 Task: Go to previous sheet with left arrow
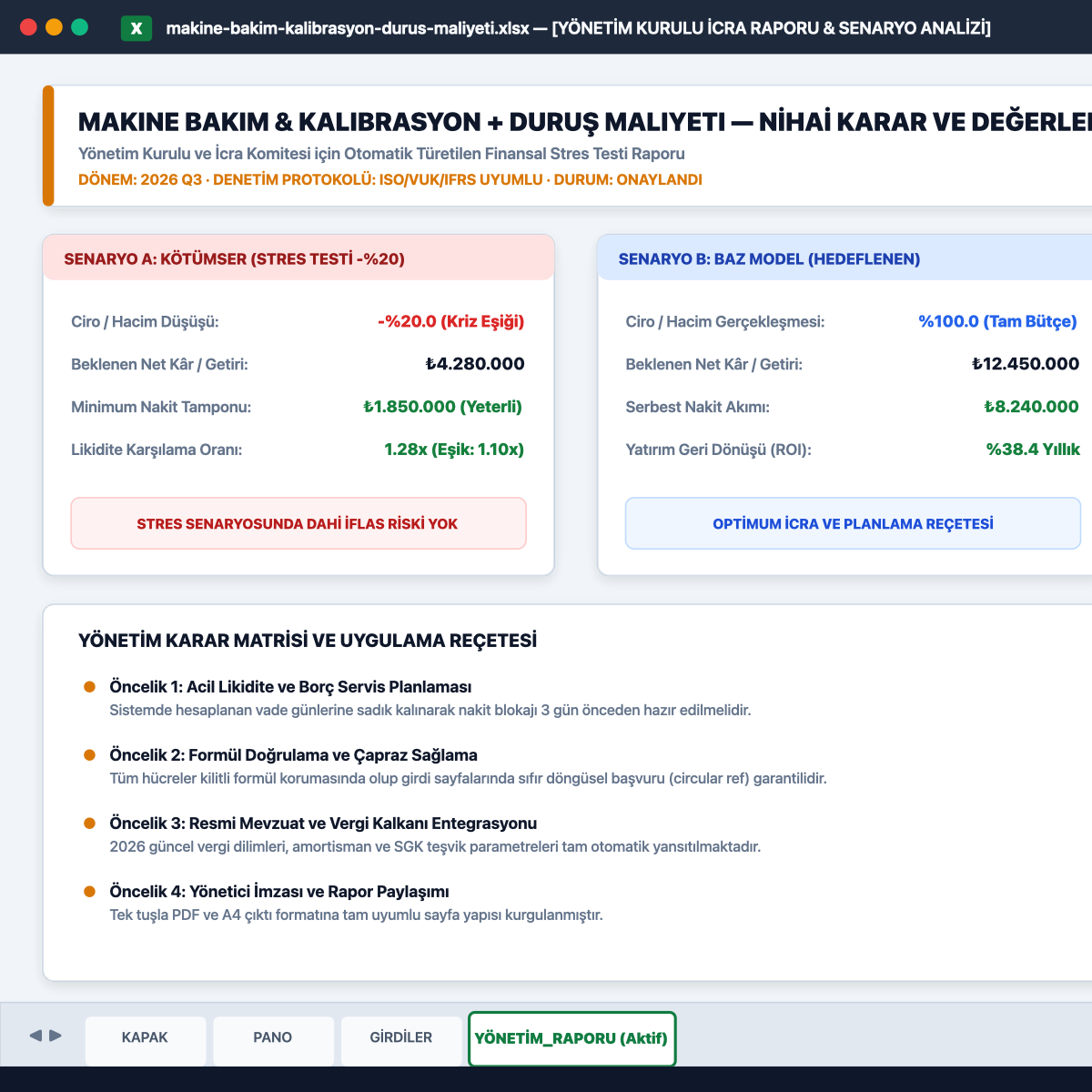pos(35,1036)
